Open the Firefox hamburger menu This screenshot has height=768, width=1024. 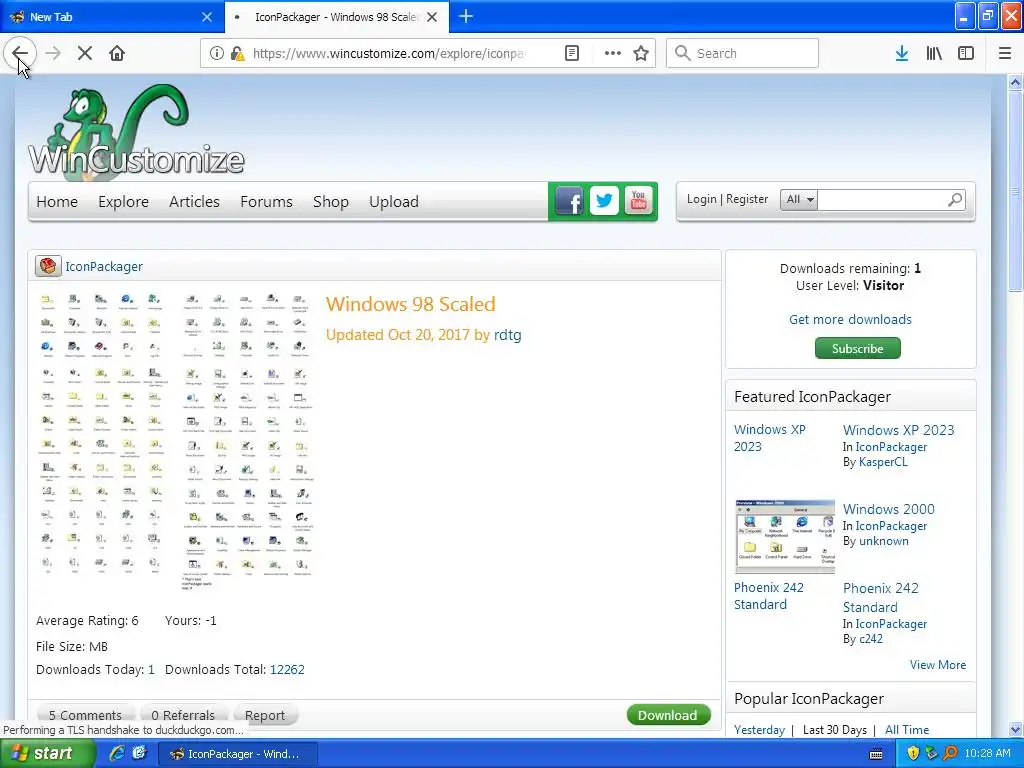[x=1005, y=53]
